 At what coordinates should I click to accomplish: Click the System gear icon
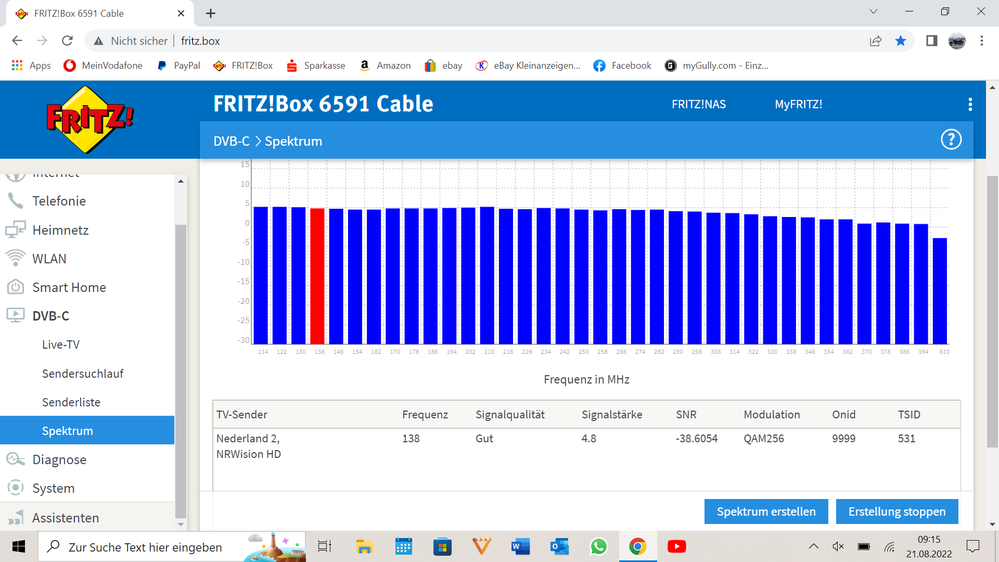[x=15, y=488]
